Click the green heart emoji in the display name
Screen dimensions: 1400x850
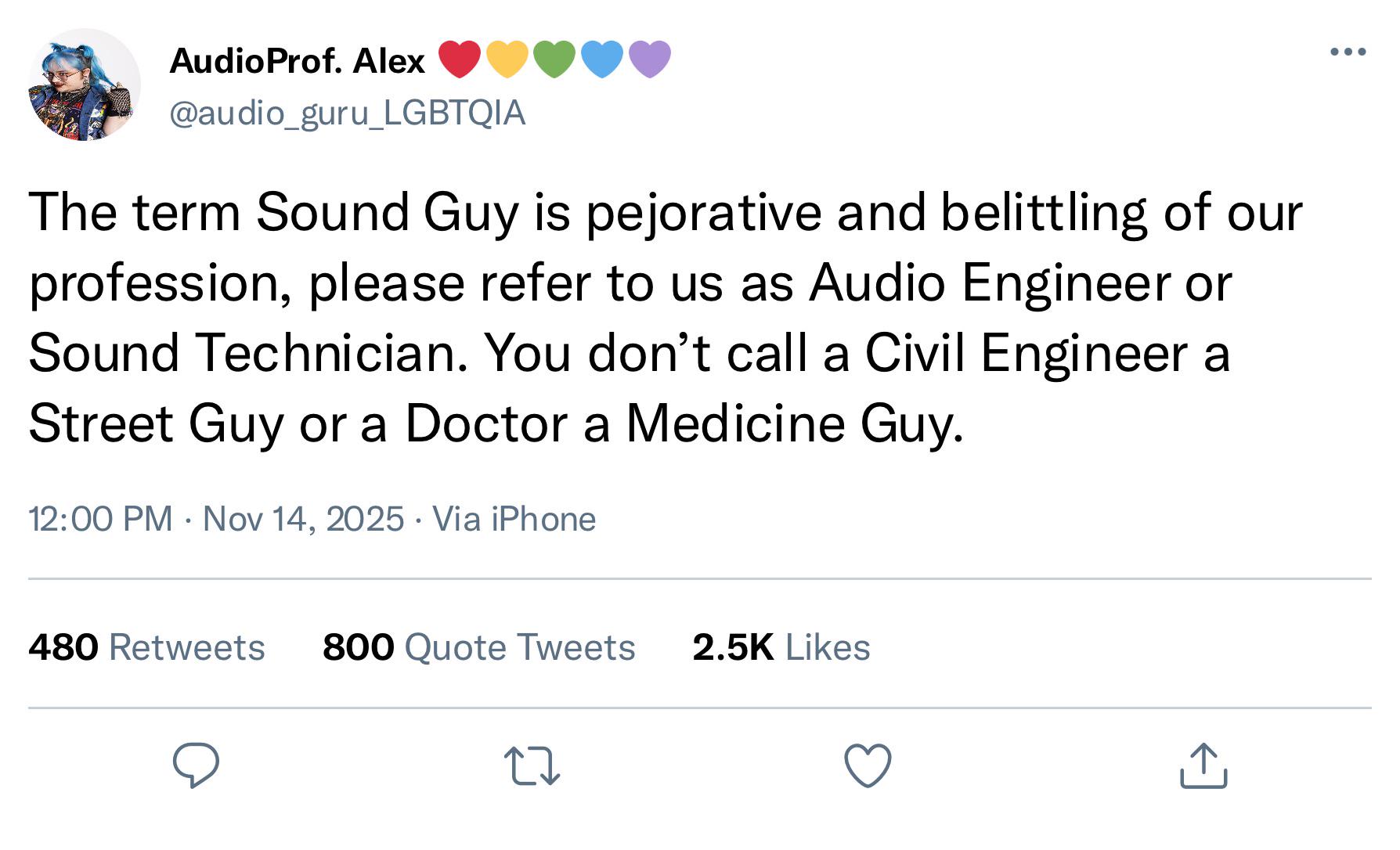[556, 59]
